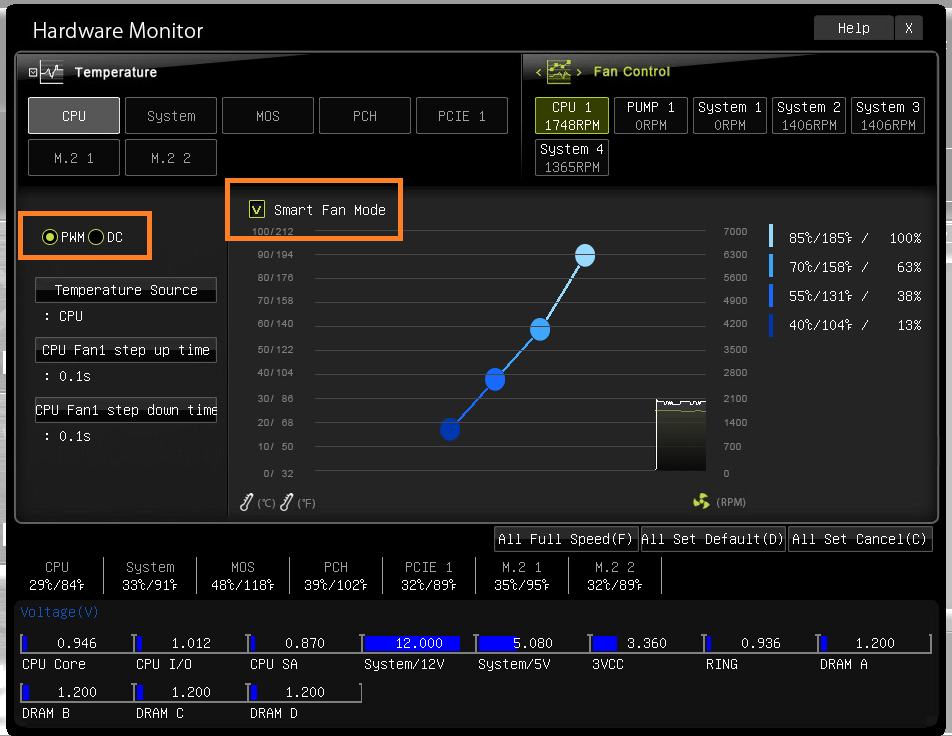Open the Help button
The height and width of the screenshot is (736, 952).
click(854, 28)
